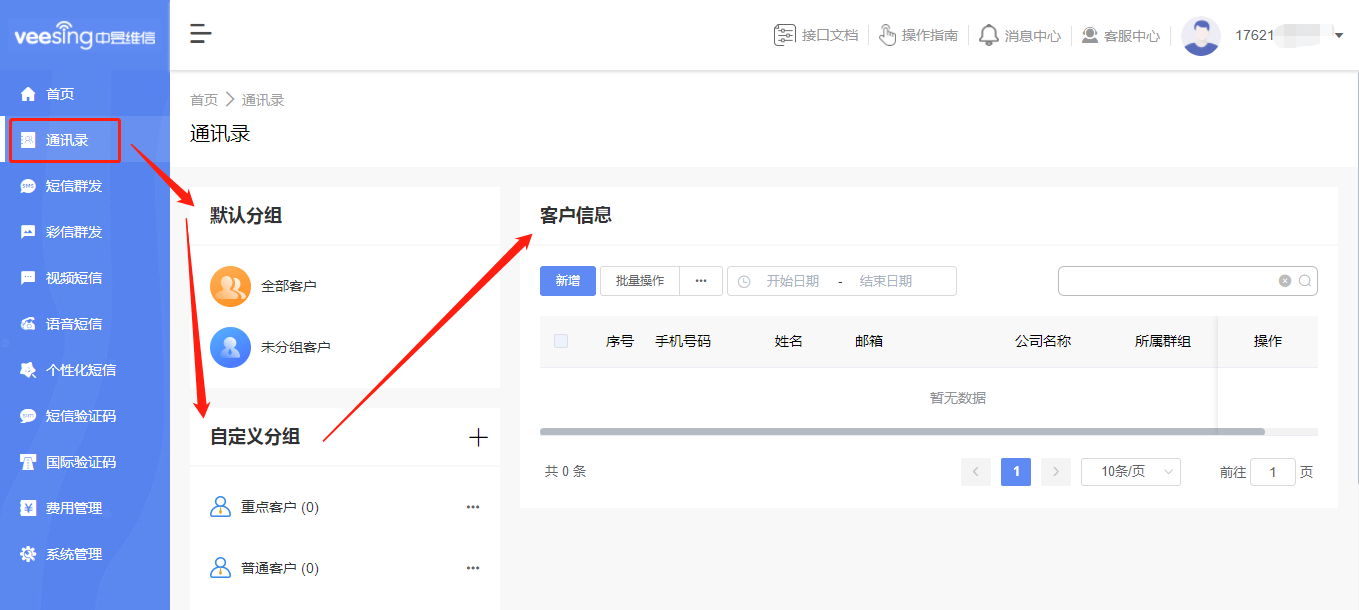Clear the search field with the circular clear button
The image size is (1359, 610).
pos(1284,281)
